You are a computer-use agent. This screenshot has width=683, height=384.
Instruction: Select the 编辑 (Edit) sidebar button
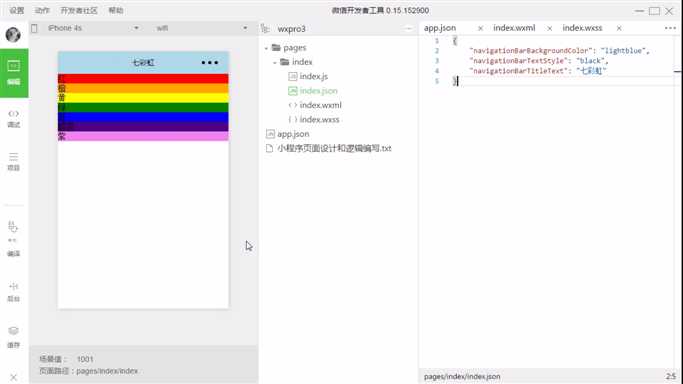tap(14, 73)
